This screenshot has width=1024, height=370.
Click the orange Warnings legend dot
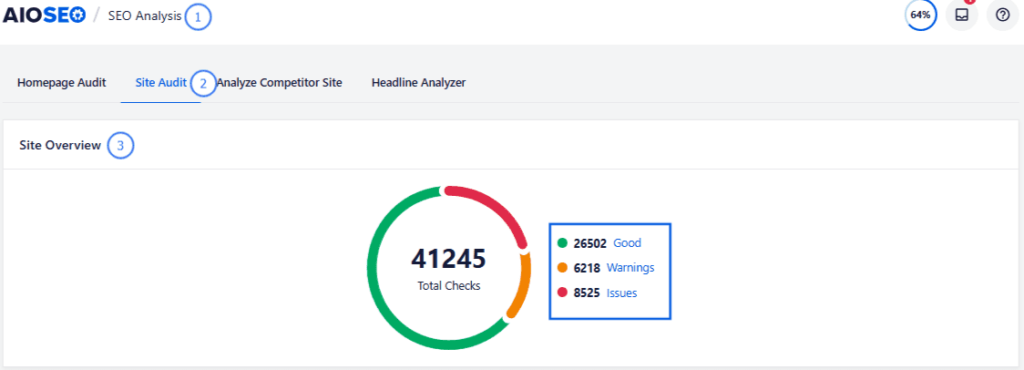click(562, 268)
